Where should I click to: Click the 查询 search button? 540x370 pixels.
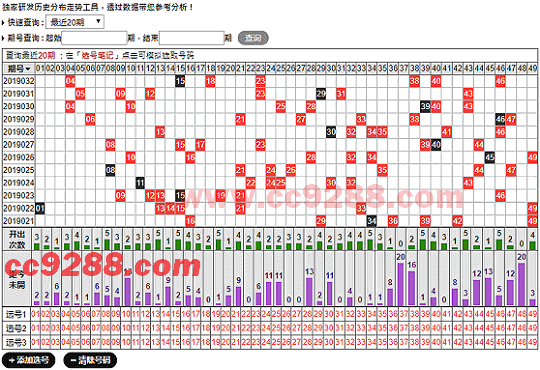point(253,38)
